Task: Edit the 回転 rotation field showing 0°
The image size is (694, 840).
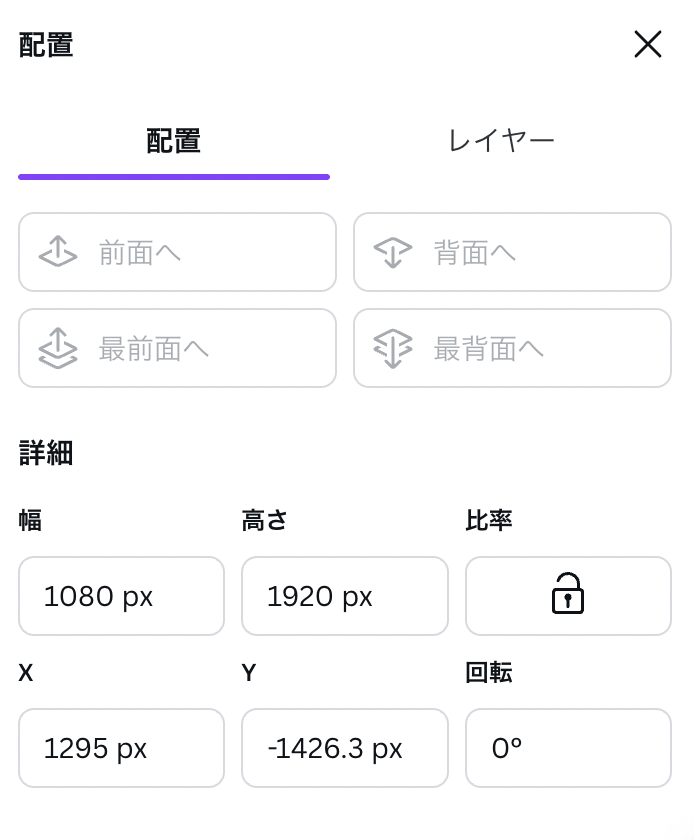Action: (568, 748)
